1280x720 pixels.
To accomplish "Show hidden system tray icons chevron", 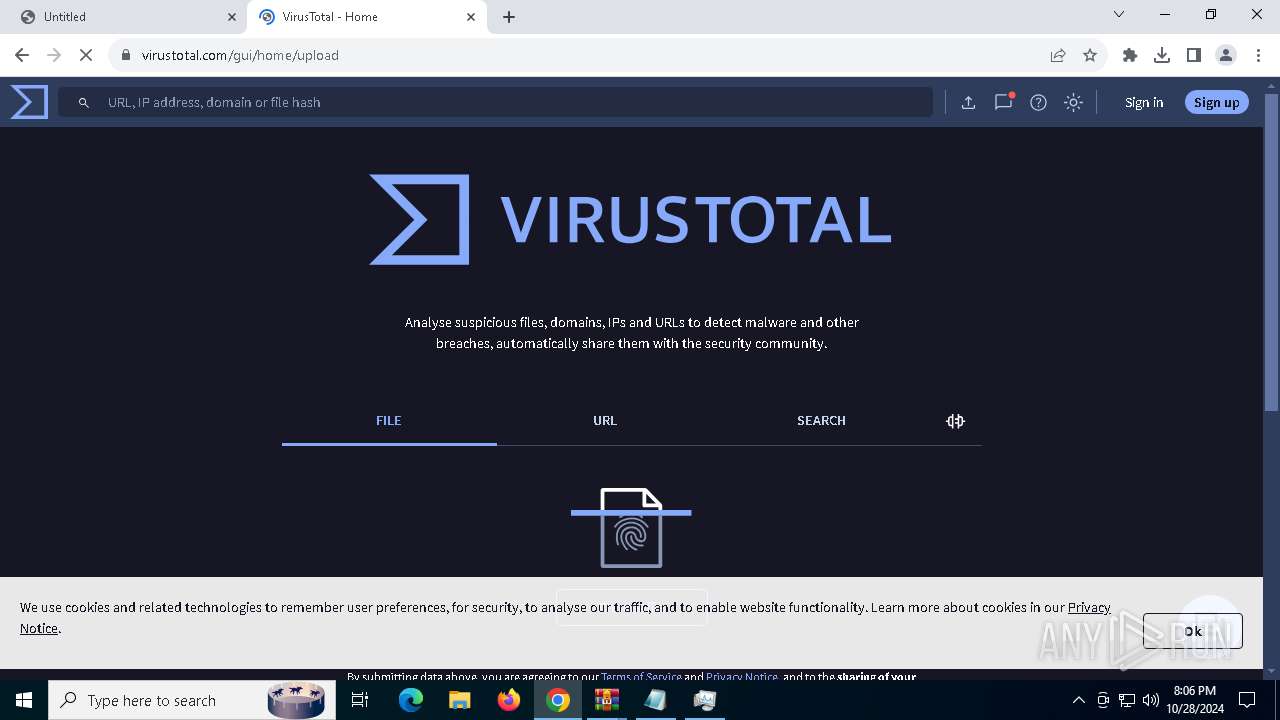I will coord(1078,700).
